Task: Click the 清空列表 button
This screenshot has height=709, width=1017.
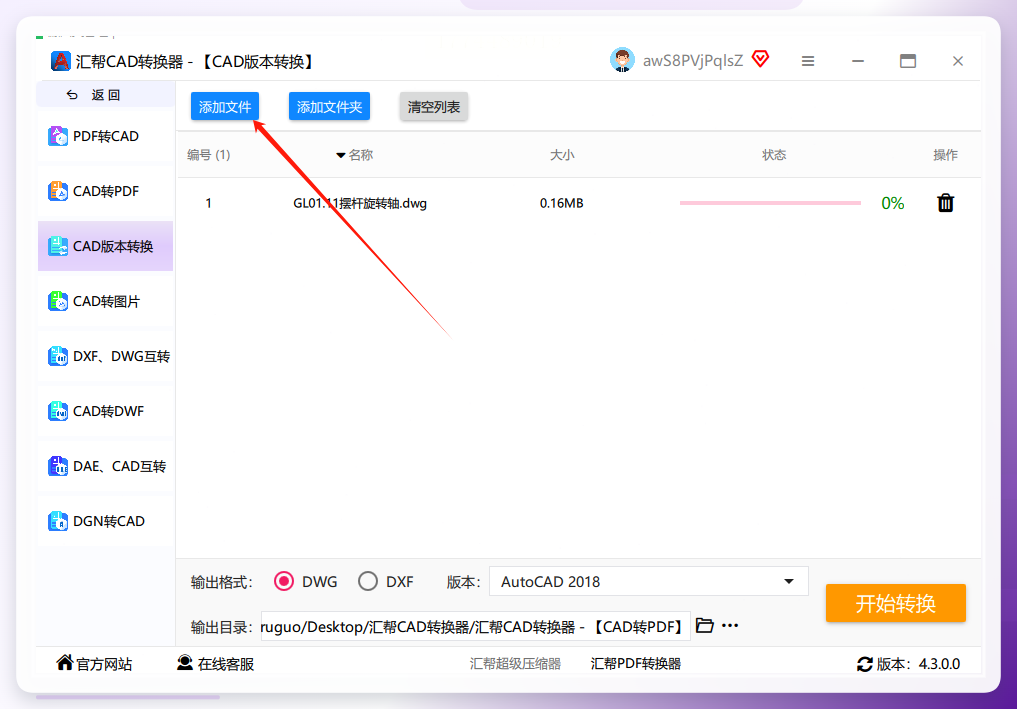Action: (434, 106)
